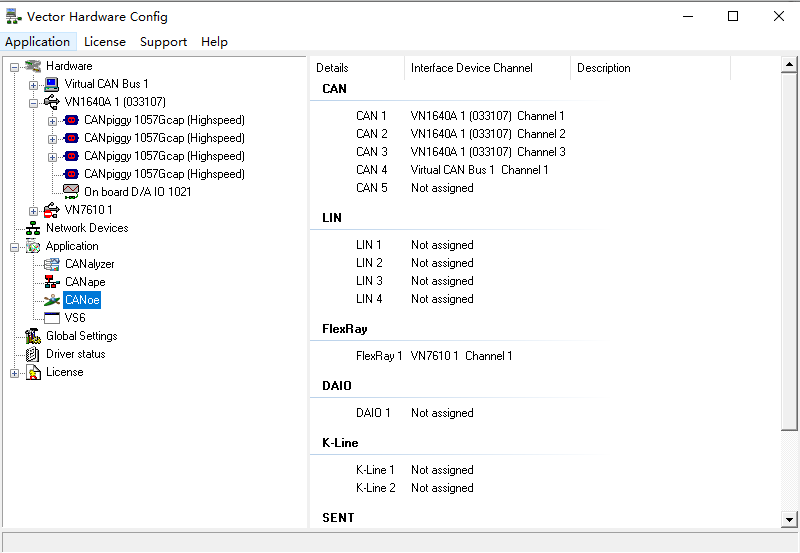Expand the Virtual CAN Bus 1 node

point(33,85)
